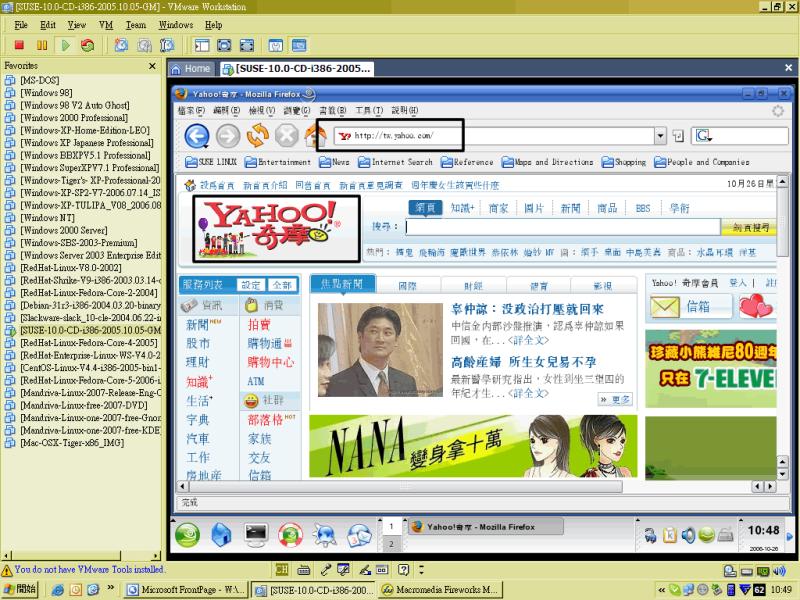Select [RedHat-Linux-V8.0-2002] in Favorites
This screenshot has width=800, height=600.
coord(70,268)
